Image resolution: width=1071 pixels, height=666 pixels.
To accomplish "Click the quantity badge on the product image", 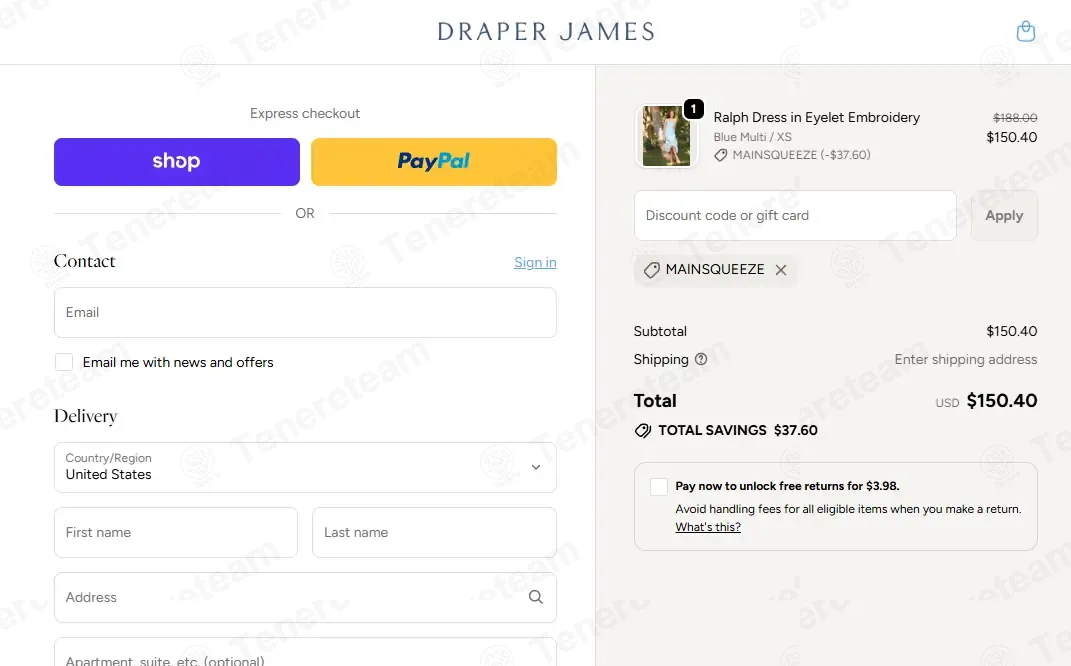I will [693, 109].
